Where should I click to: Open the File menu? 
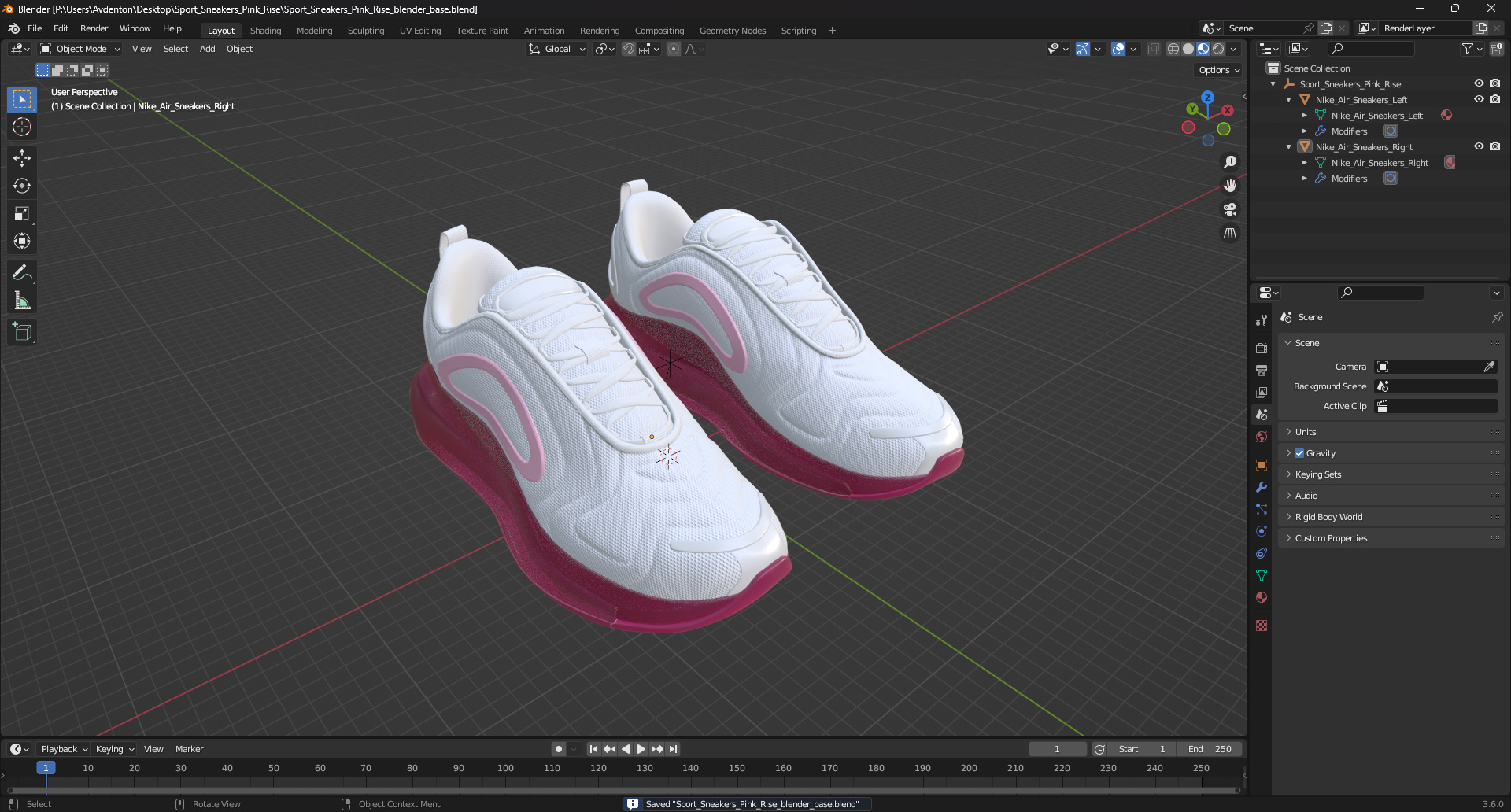pos(35,28)
